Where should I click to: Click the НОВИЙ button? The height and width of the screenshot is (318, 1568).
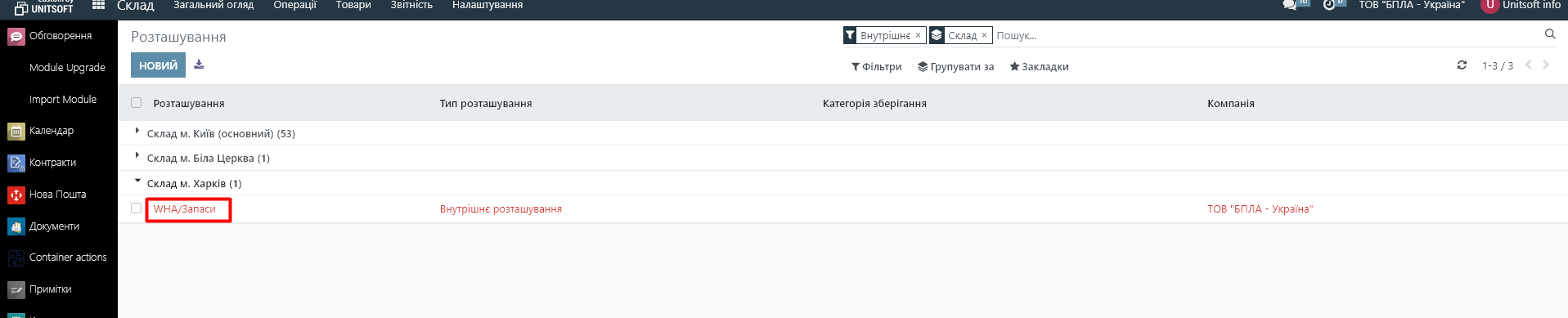point(158,65)
